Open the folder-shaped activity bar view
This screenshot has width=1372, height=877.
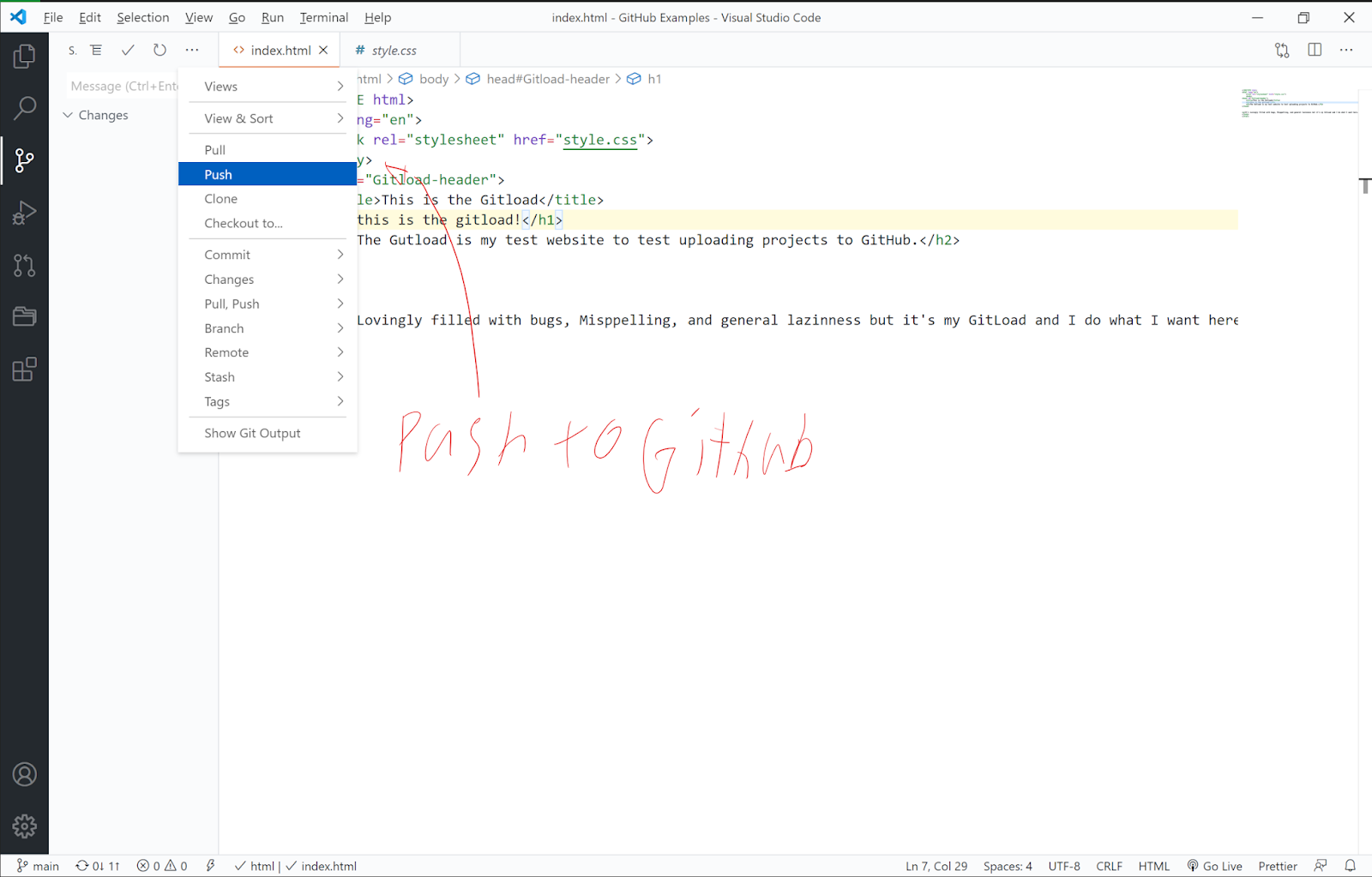24,317
